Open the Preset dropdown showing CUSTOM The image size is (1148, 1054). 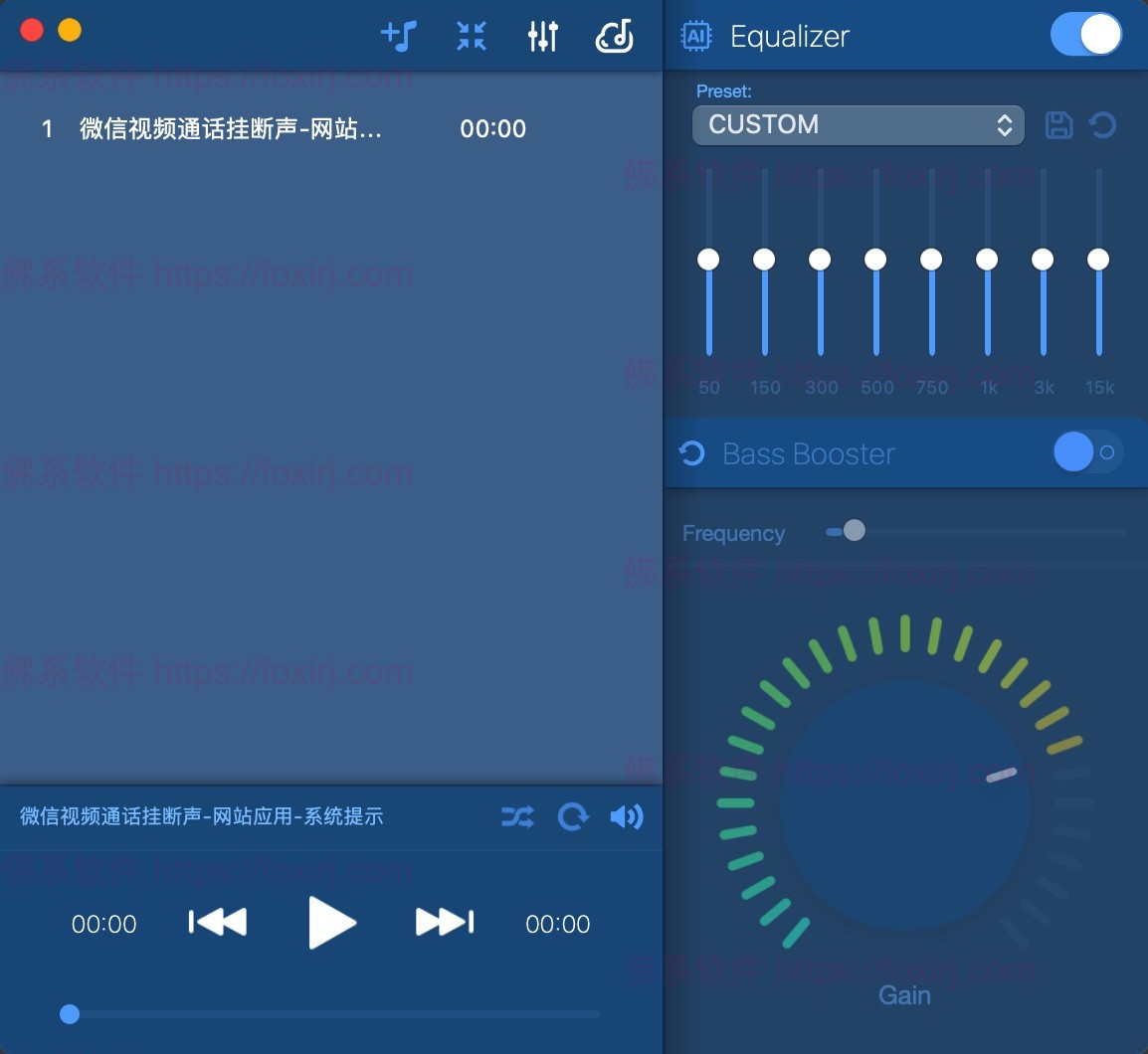858,125
